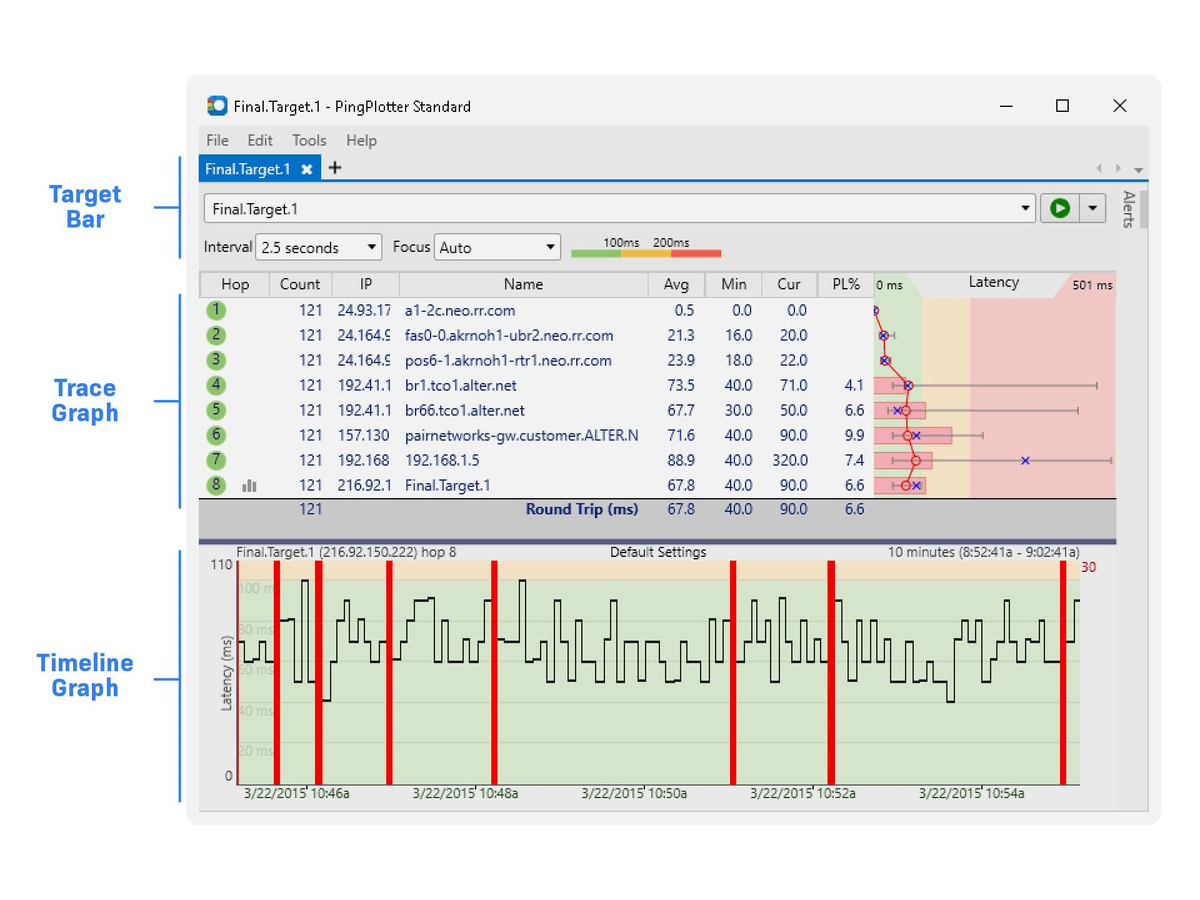Screen dimensions: 1200x900
Task: Expand the target address combo box
Action: click(x=1025, y=208)
